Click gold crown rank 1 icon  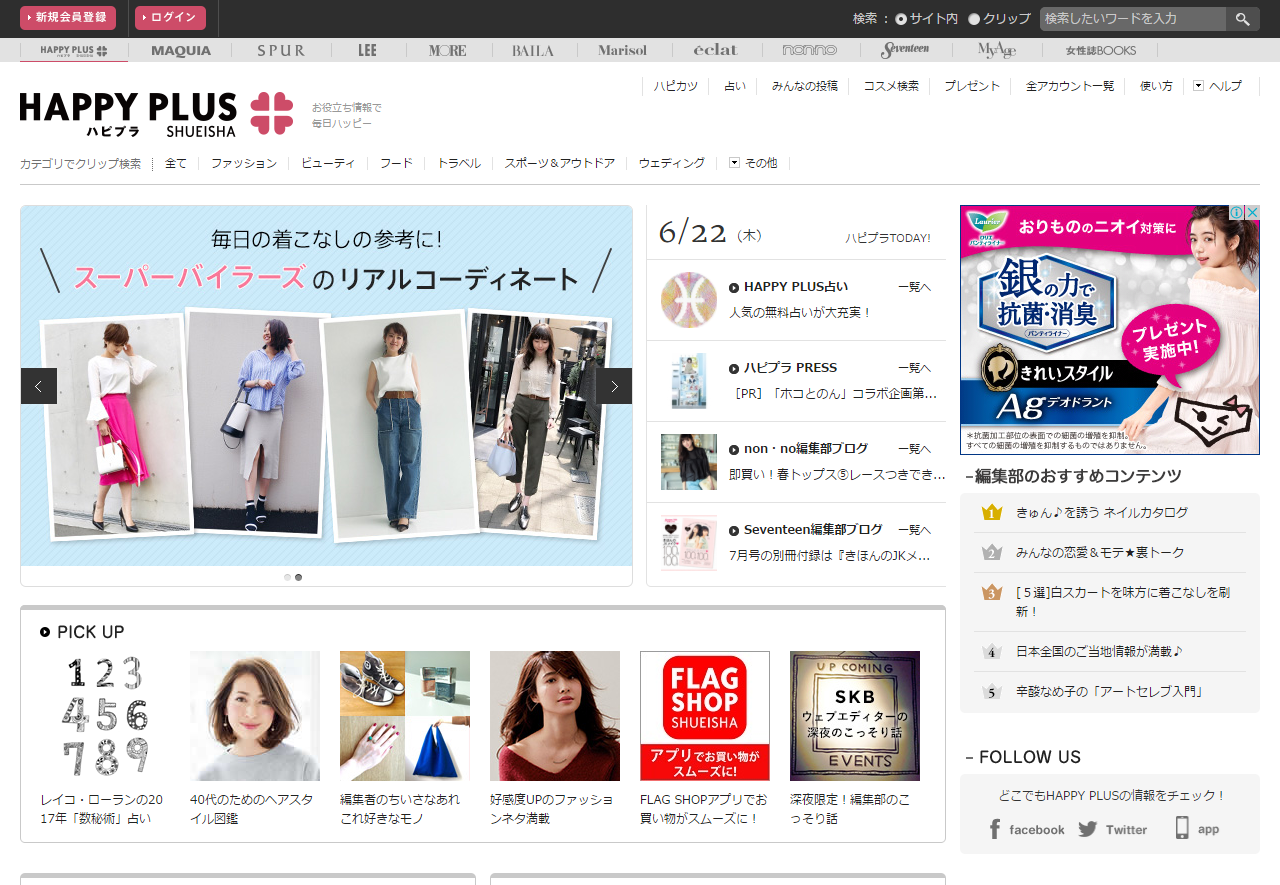(991, 512)
